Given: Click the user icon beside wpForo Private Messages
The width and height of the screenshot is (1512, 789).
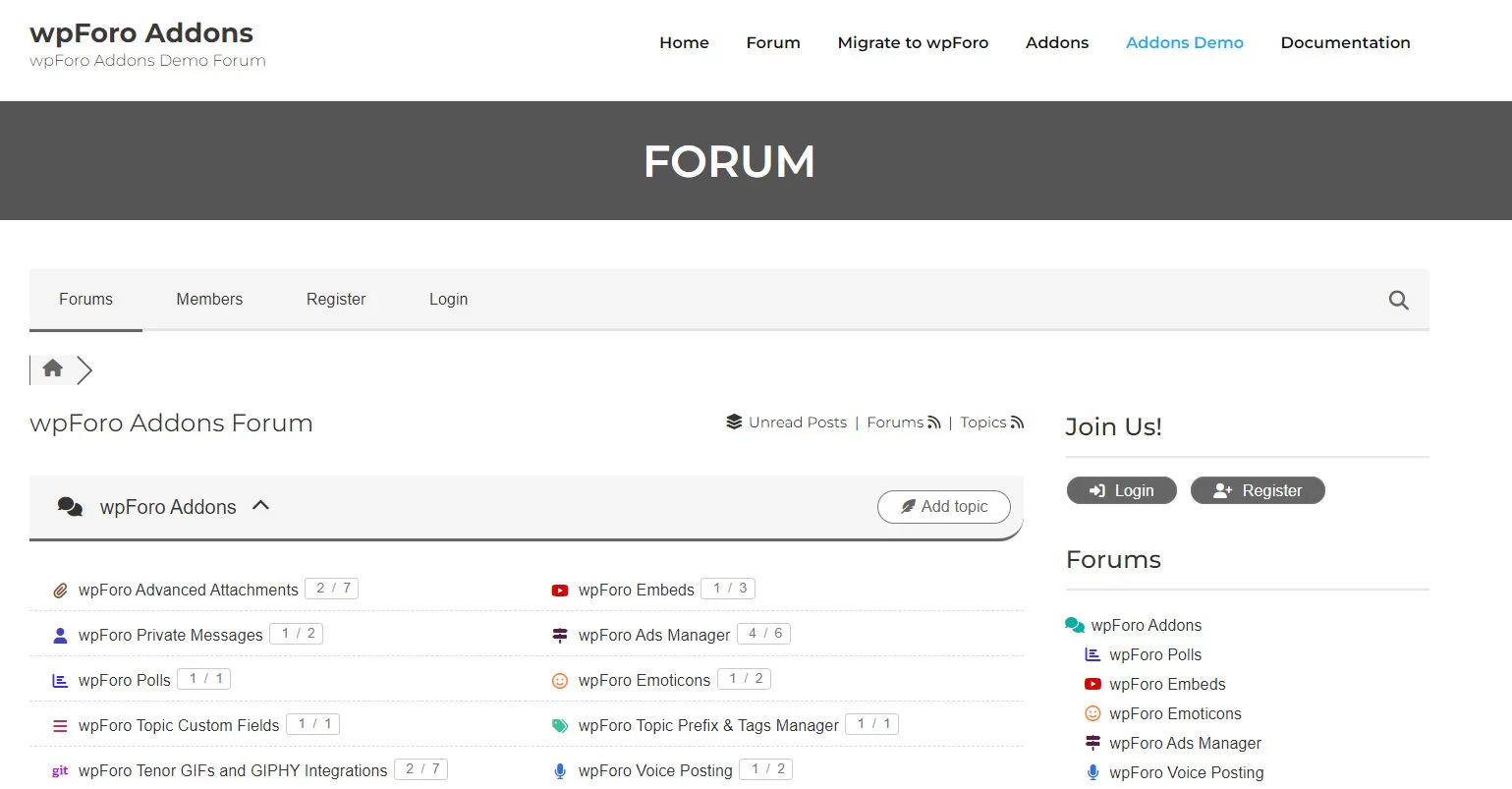Looking at the screenshot, I should 60,636.
